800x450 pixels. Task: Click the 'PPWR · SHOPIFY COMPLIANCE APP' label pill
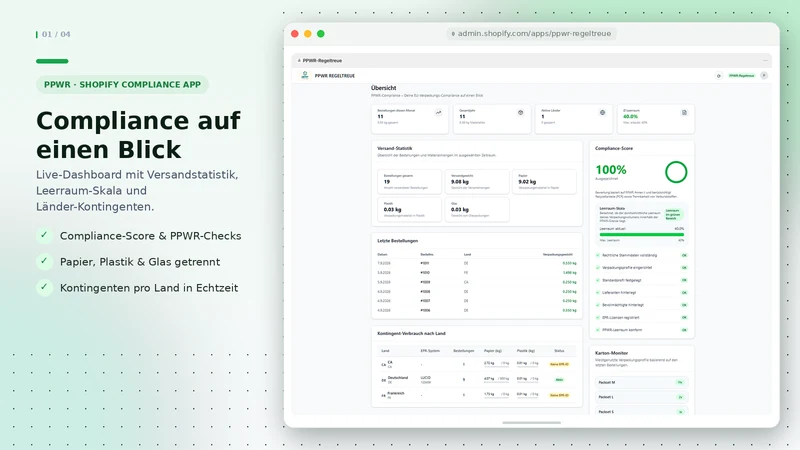(x=122, y=85)
